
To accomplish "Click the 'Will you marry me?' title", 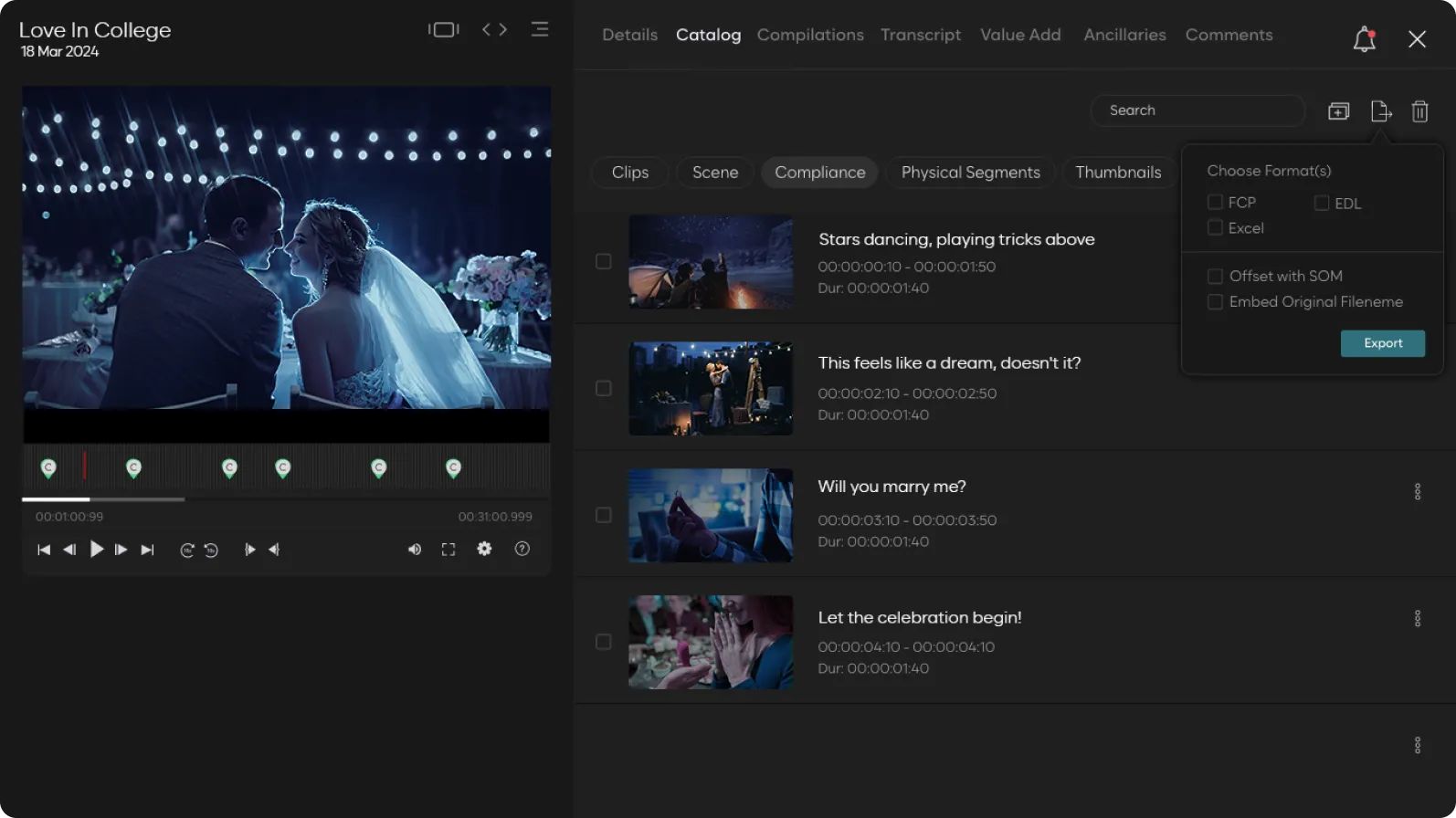I will 892,487.
